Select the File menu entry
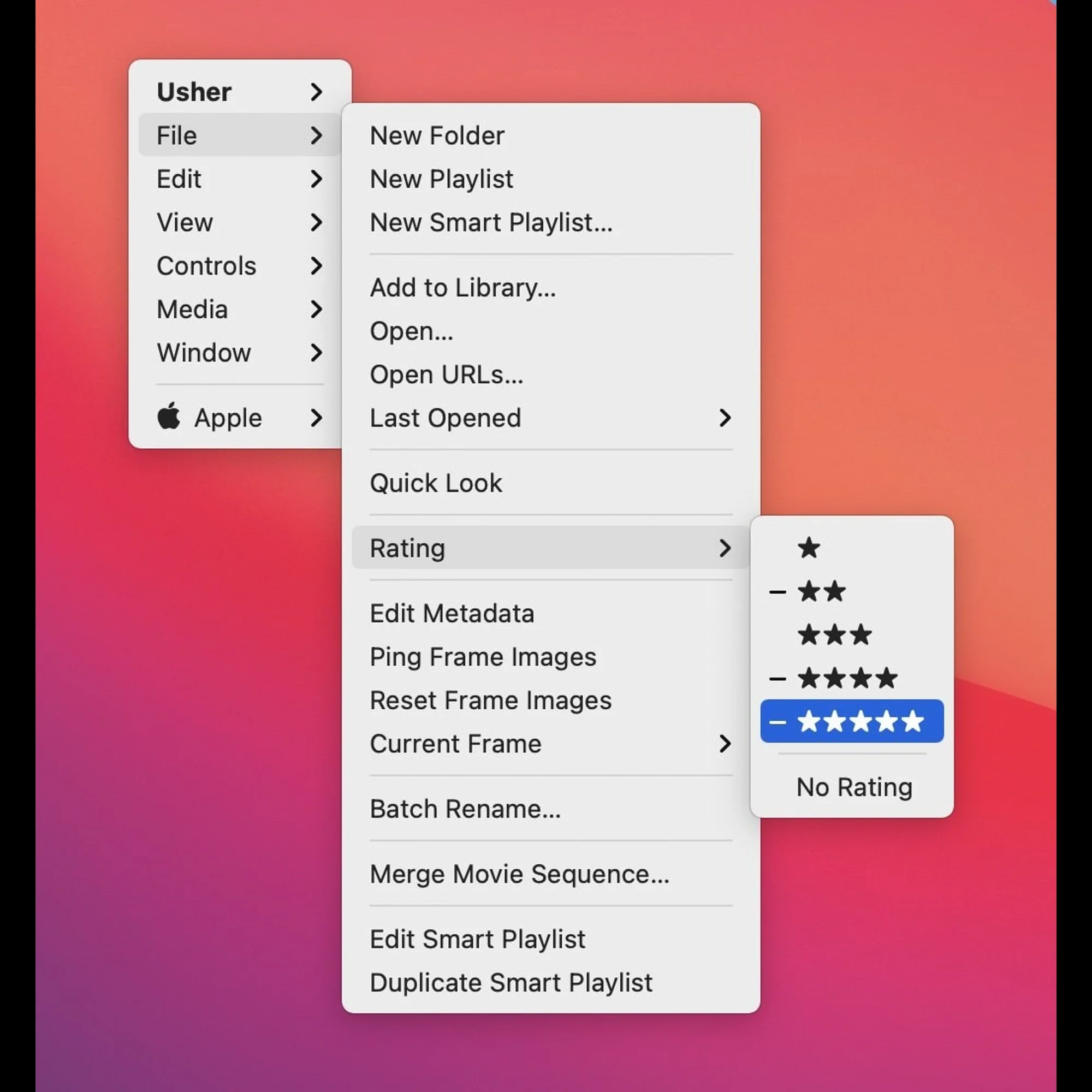 pyautogui.click(x=240, y=135)
